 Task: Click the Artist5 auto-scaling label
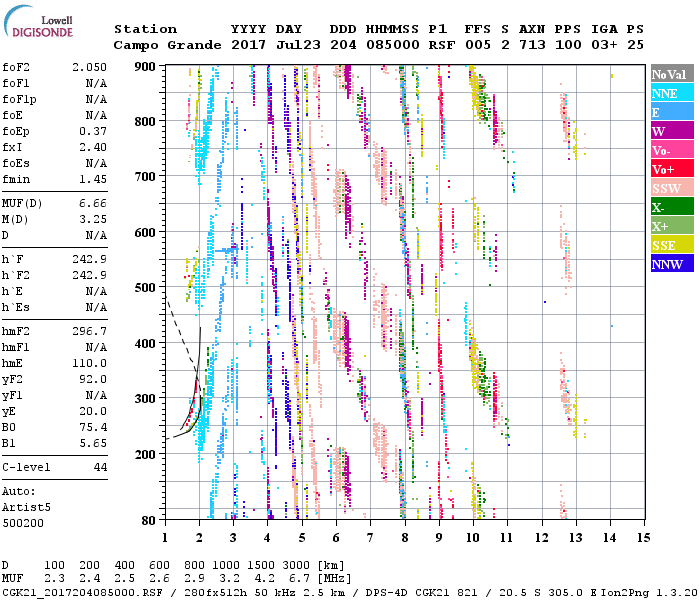pos(25,508)
